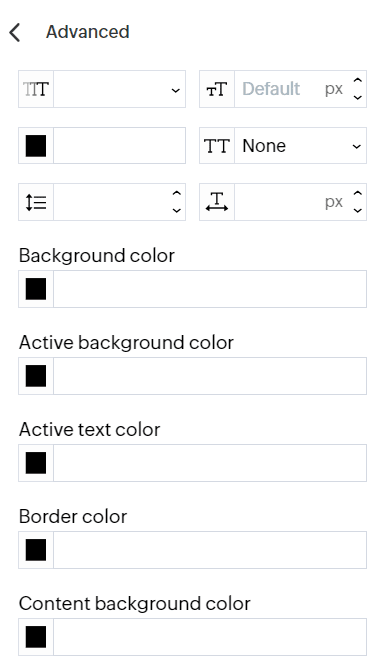
Task: Click the Border color text field
Action: tap(210, 550)
